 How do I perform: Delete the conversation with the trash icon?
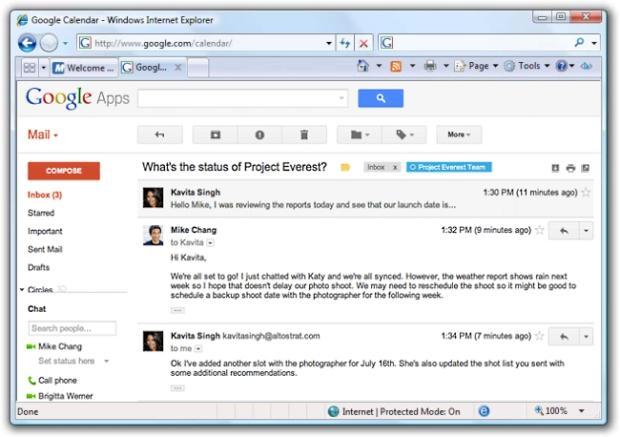click(304, 135)
